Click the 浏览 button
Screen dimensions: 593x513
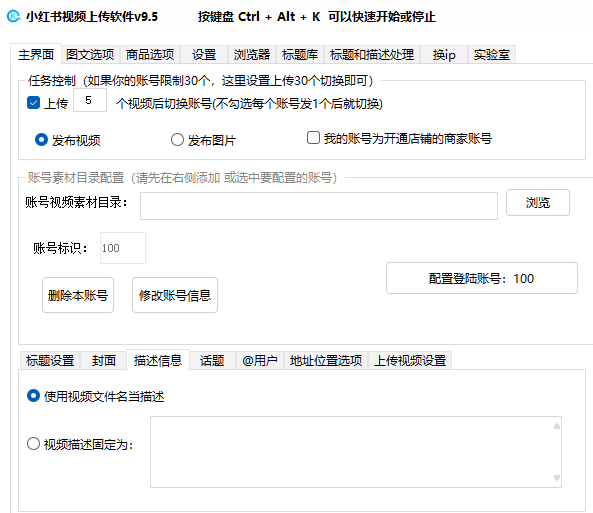(538, 202)
